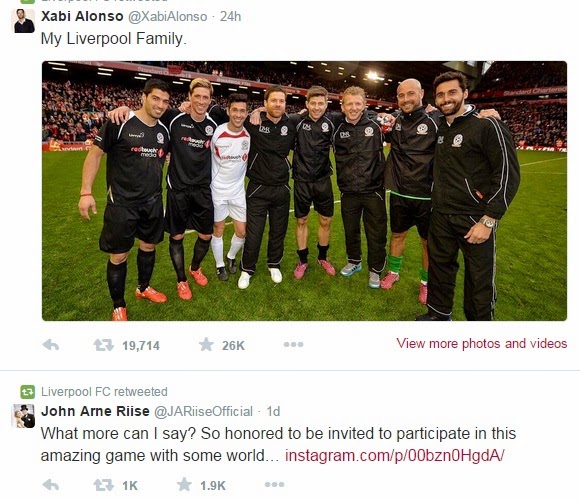Open the 1d timestamp on Riise's tweet
This screenshot has width=580, height=501.
coord(273,411)
